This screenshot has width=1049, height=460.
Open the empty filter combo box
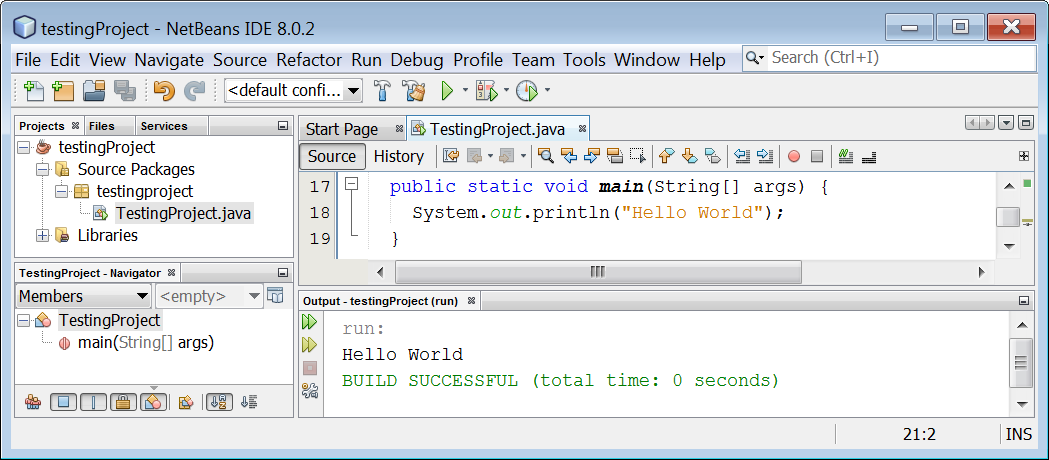(209, 296)
